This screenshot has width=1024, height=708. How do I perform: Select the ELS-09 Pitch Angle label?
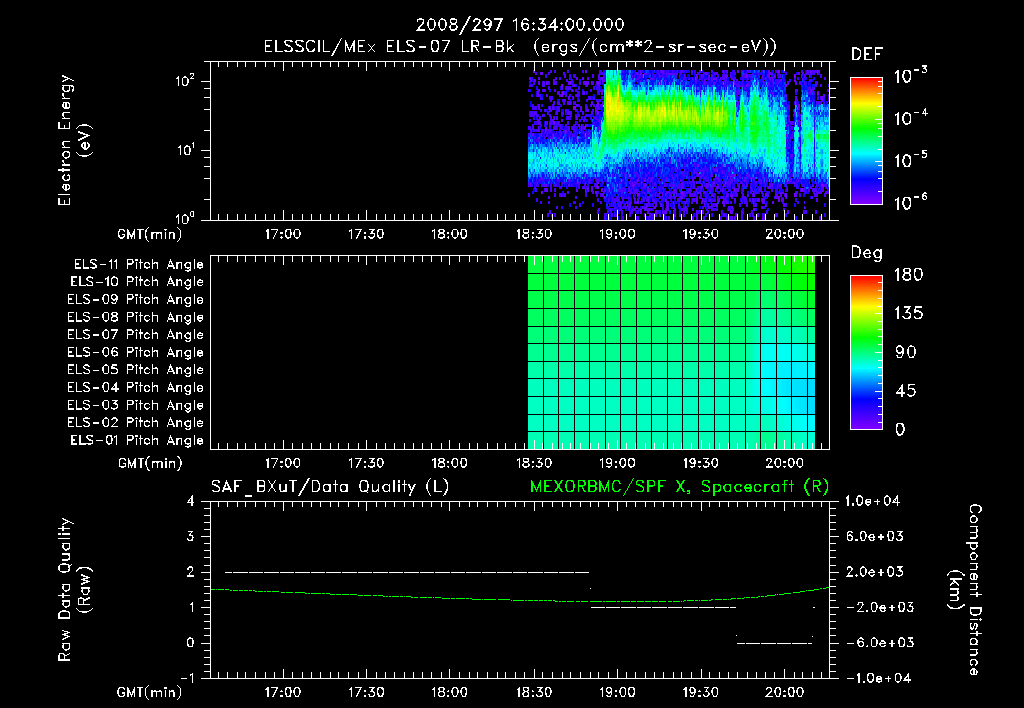[x=136, y=300]
